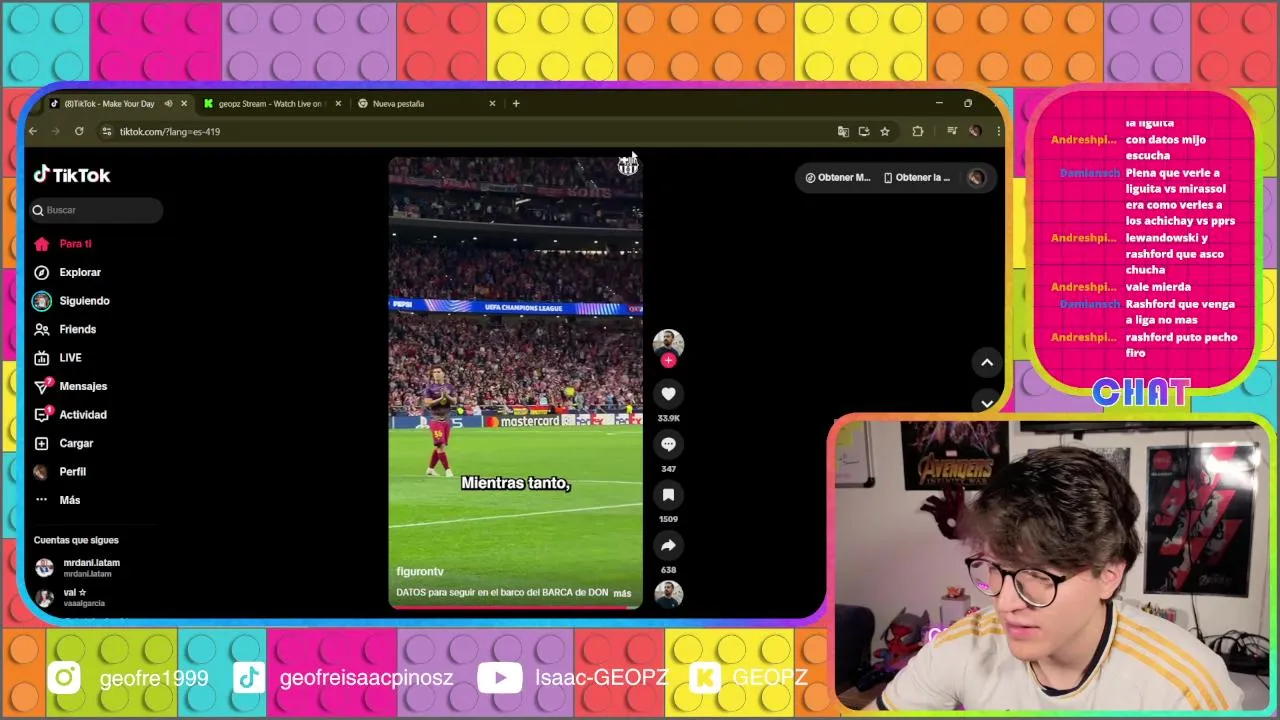Open the Chrome profile avatar
The width and height of the screenshot is (1280, 720).
click(x=975, y=132)
